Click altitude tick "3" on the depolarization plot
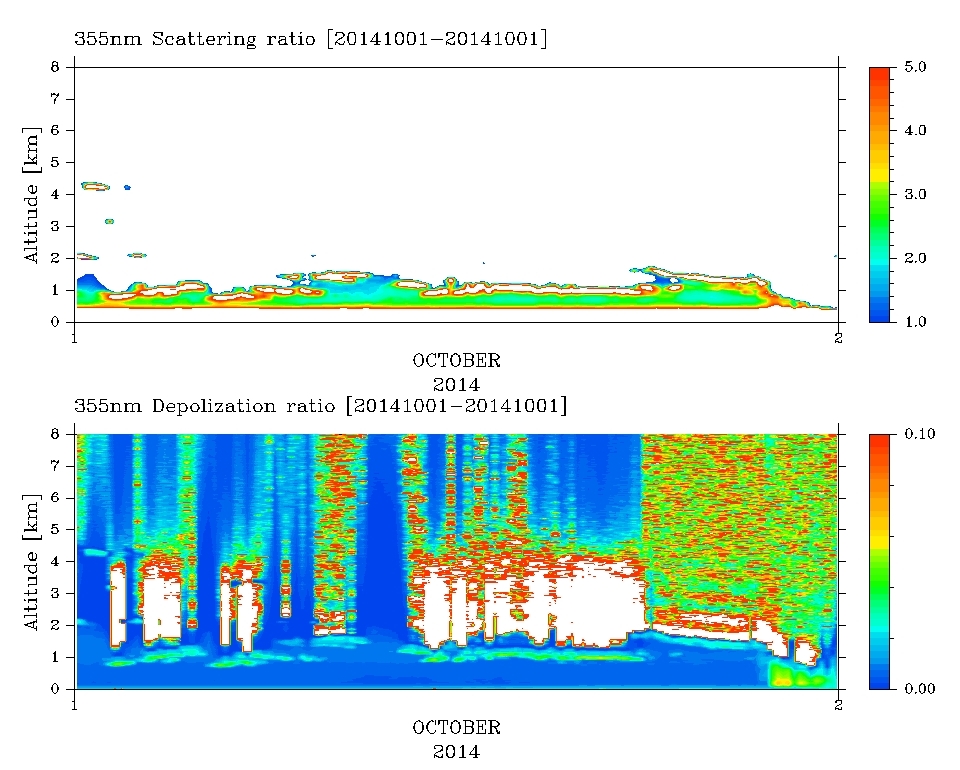 coord(55,594)
